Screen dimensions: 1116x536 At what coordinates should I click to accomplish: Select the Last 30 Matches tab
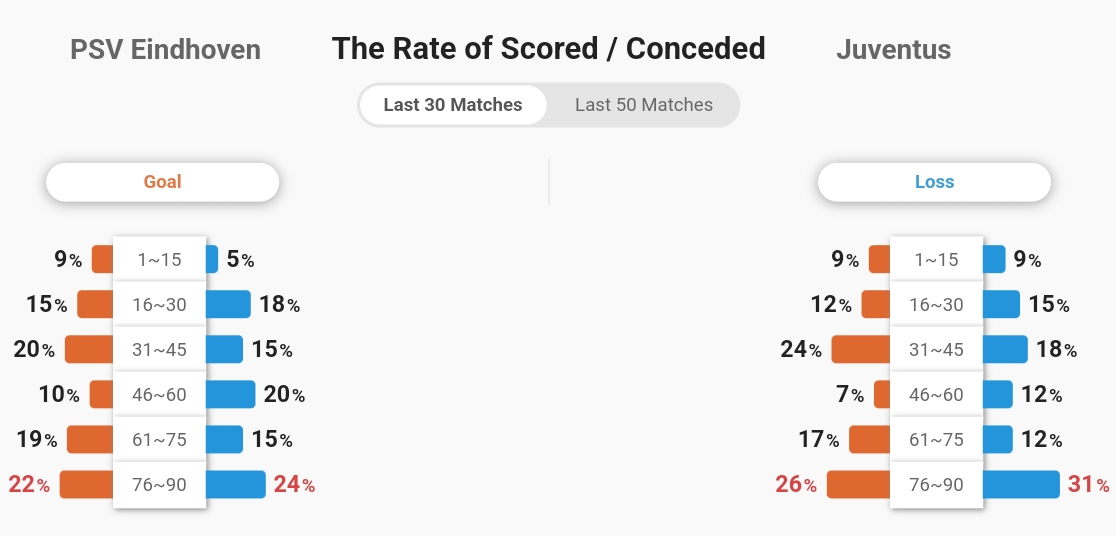click(x=453, y=105)
